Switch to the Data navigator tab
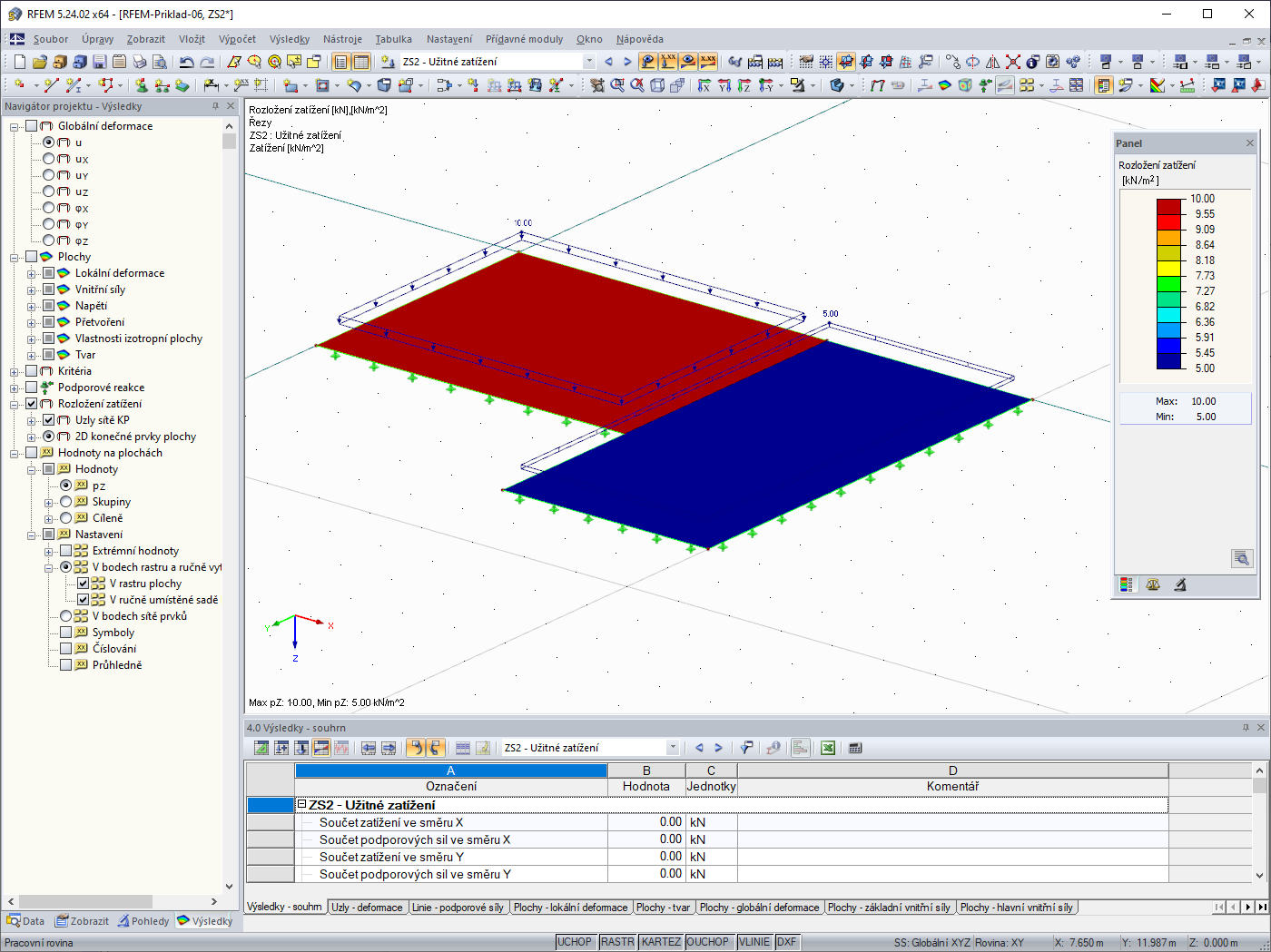The width and height of the screenshot is (1271, 952). (25, 921)
